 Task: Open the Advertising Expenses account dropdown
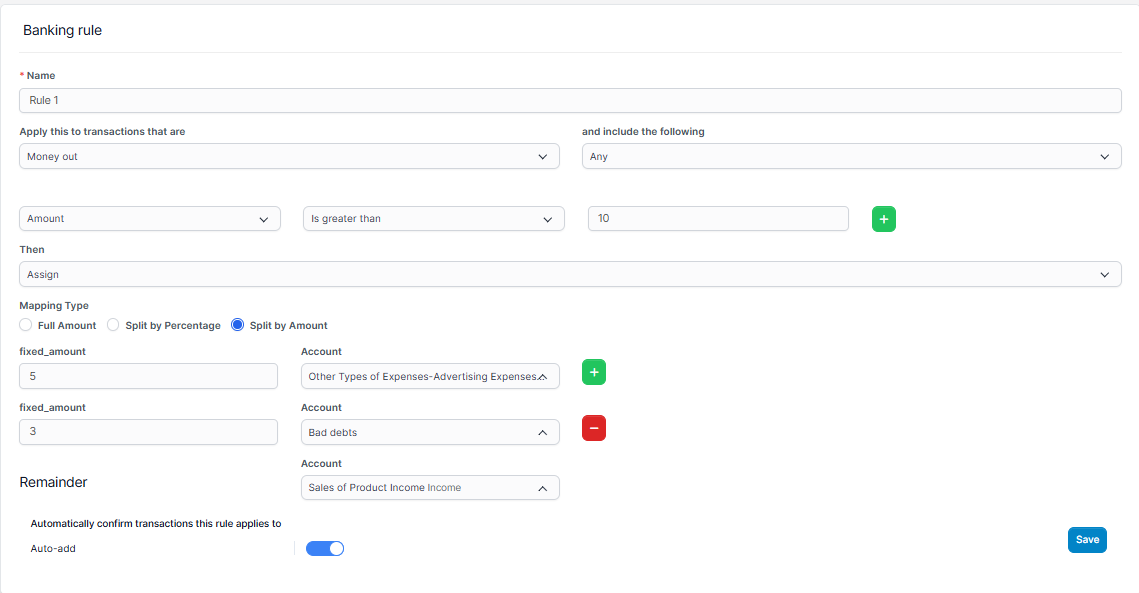click(x=430, y=376)
